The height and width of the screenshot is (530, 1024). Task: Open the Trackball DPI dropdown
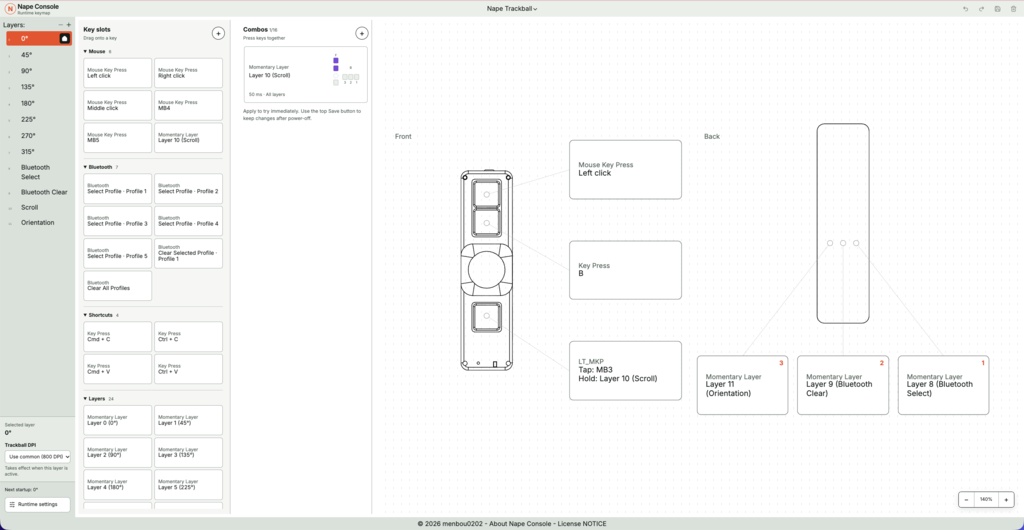pos(37,457)
